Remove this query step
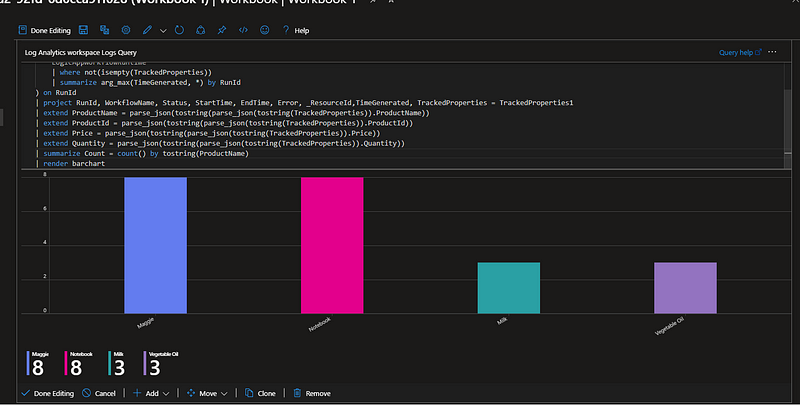The width and height of the screenshot is (800, 405). [312, 393]
